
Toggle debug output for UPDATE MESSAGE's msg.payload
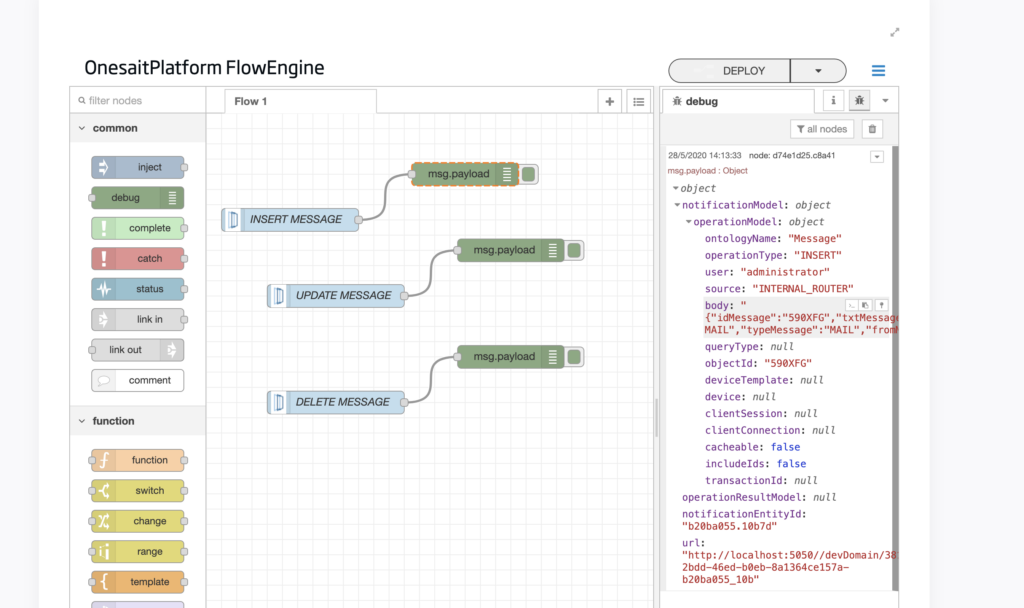[575, 250]
